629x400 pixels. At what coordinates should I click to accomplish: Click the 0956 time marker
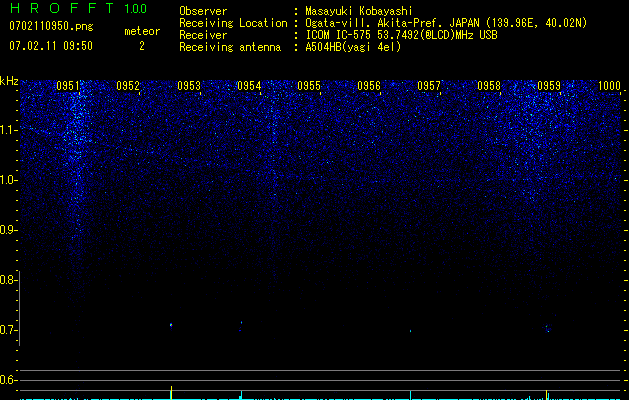(x=369, y=86)
